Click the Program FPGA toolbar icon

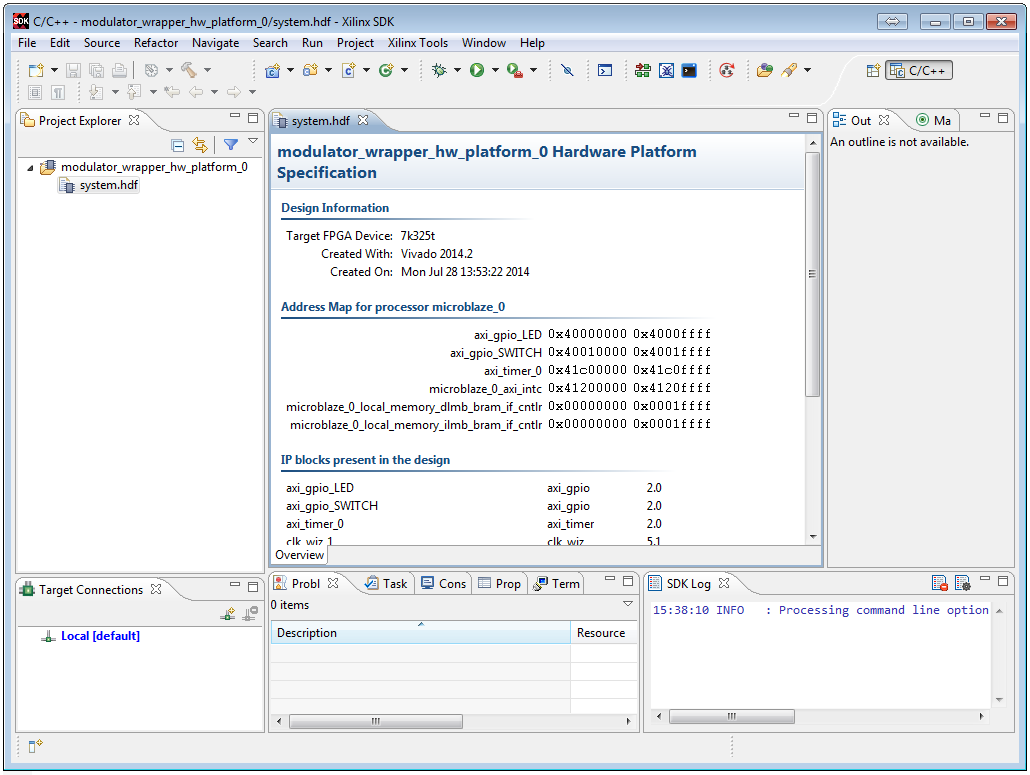coord(642,70)
